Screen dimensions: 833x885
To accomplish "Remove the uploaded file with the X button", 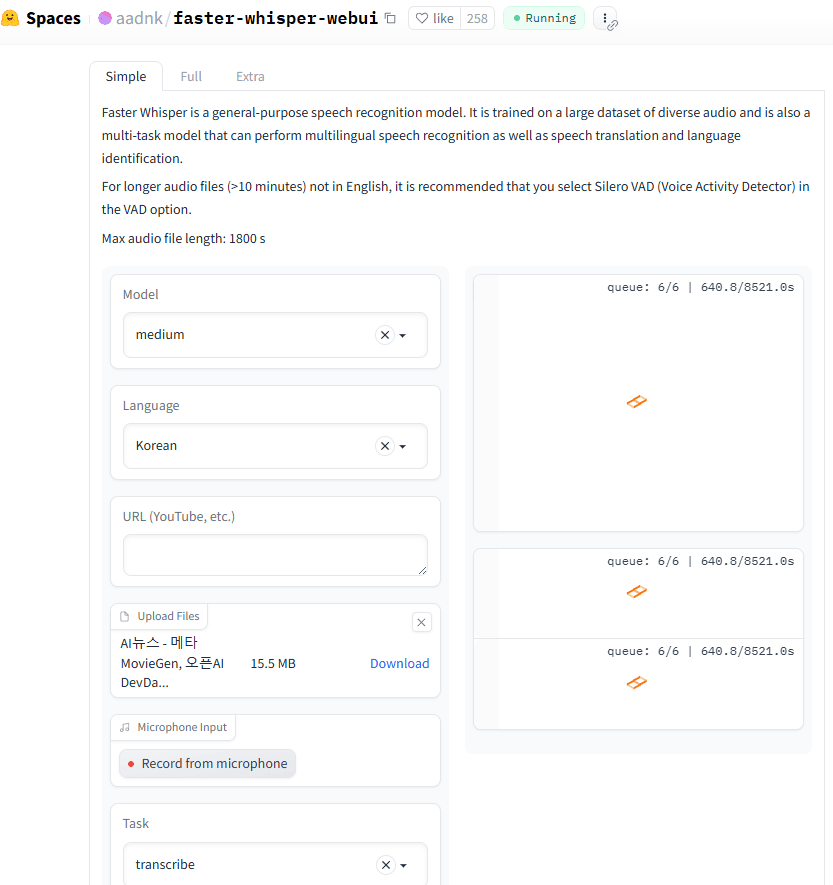I will click(422, 622).
